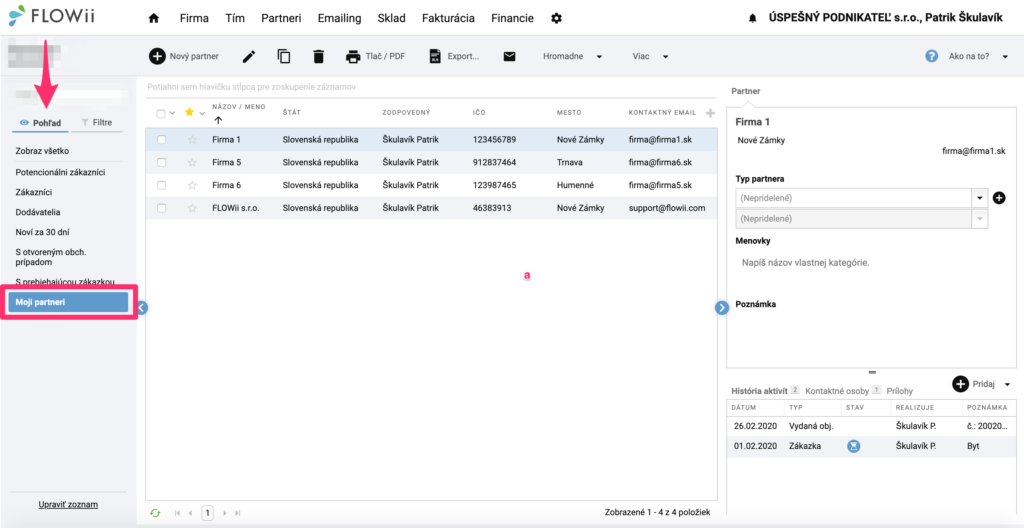The image size is (1024, 528).
Task: Click the send email envelope icon
Action: point(509,57)
